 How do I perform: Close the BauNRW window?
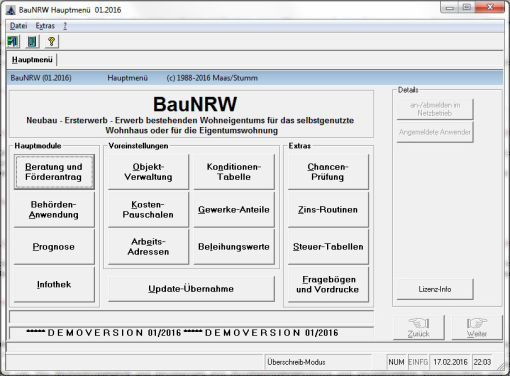coord(490,7)
